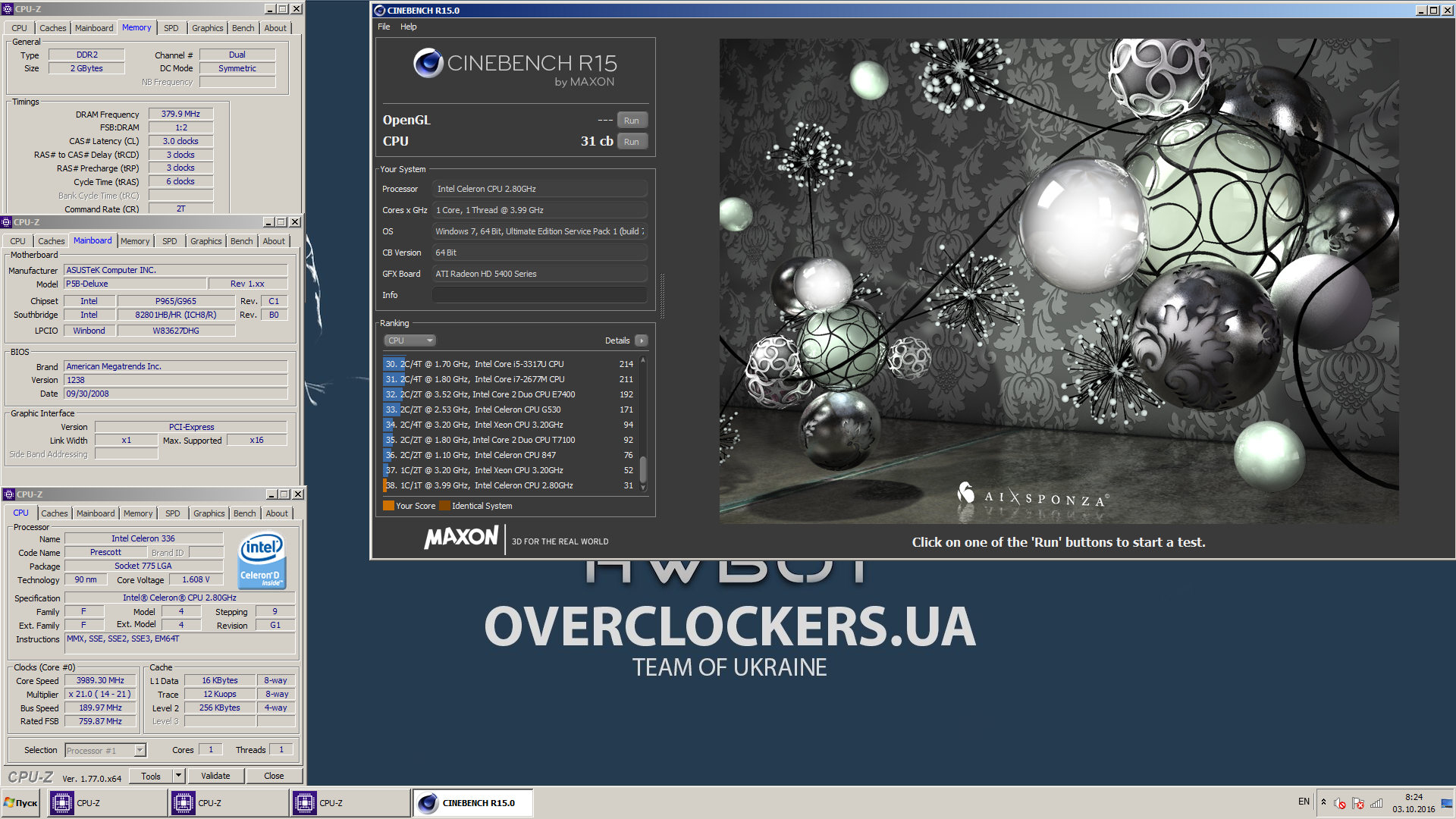Select ranking row Core 2 Duo CPU E7400
1456x819 pixels.
[x=509, y=394]
